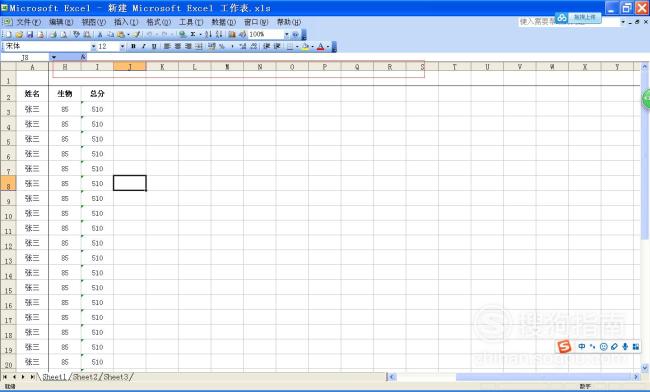Jump to first sheet tab with navigation arrow

(5, 377)
